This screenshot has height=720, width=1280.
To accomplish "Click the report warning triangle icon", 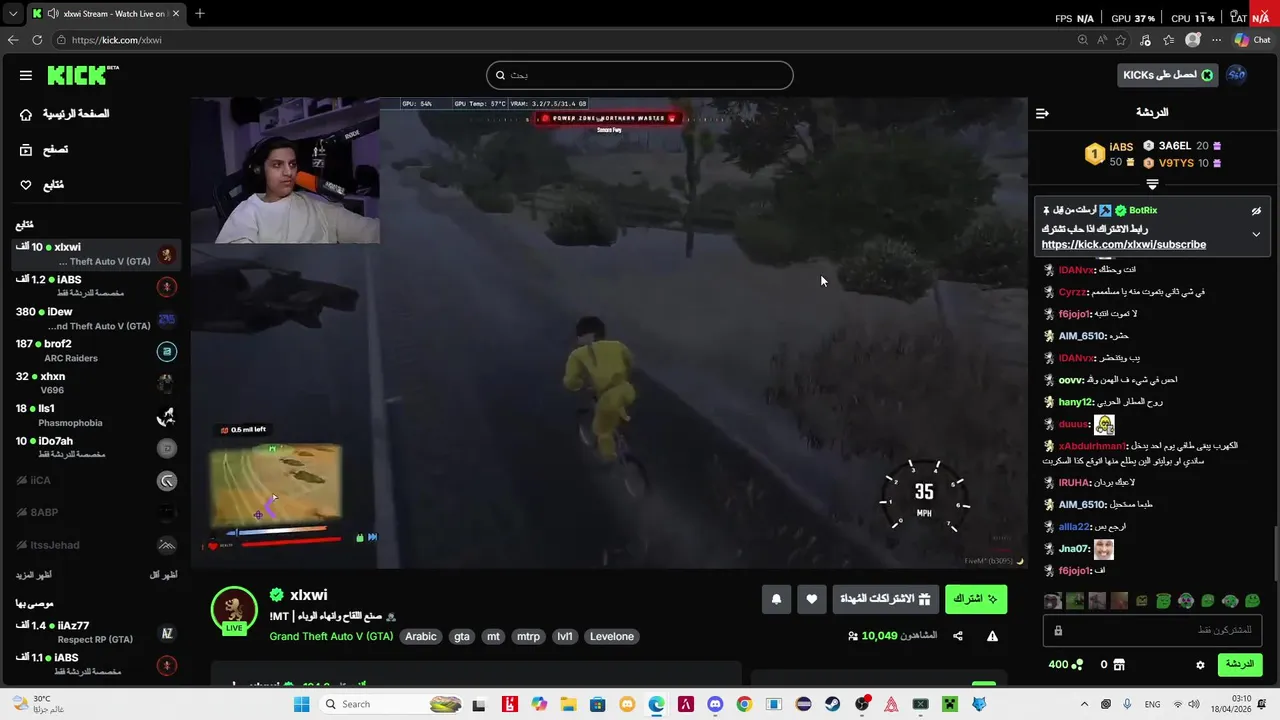I will [x=992, y=636].
